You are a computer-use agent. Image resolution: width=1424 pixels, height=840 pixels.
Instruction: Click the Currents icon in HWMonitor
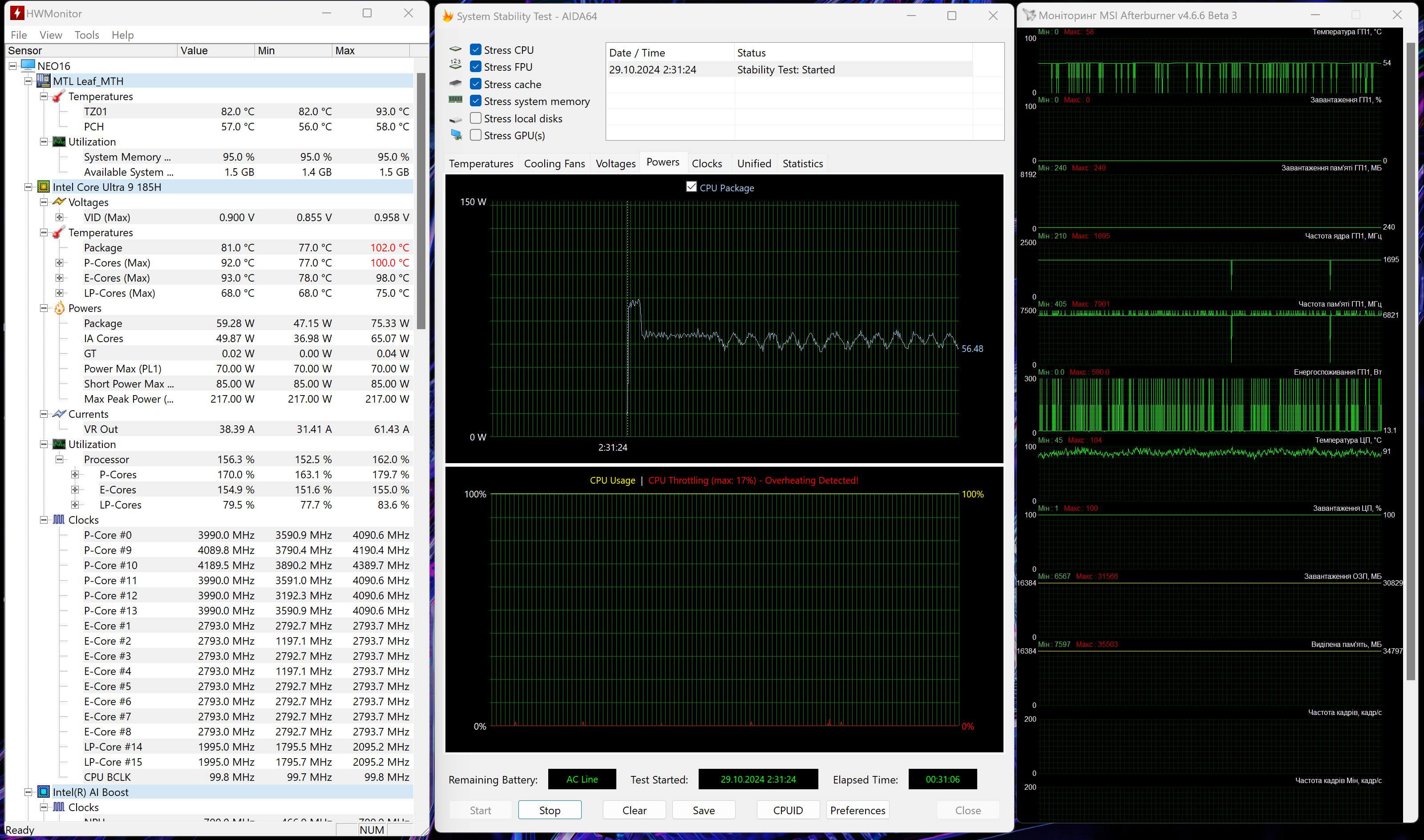[60, 414]
